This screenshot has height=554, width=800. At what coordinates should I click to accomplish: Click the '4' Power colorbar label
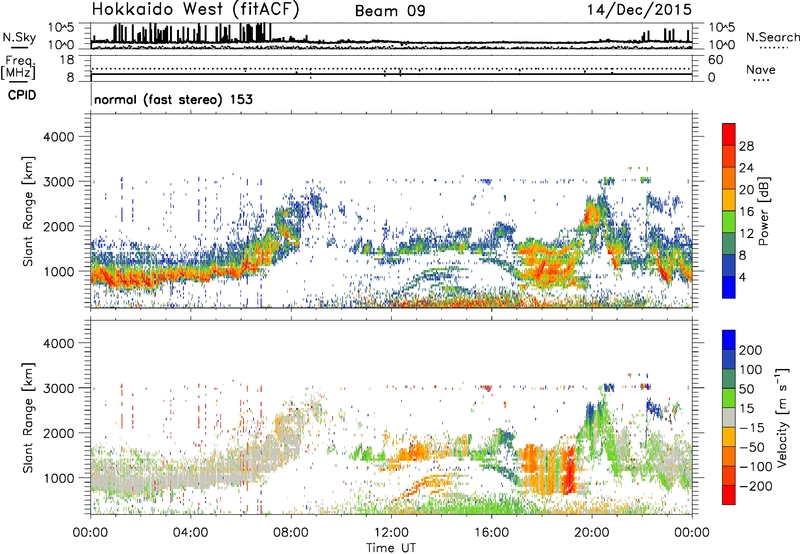click(x=743, y=278)
